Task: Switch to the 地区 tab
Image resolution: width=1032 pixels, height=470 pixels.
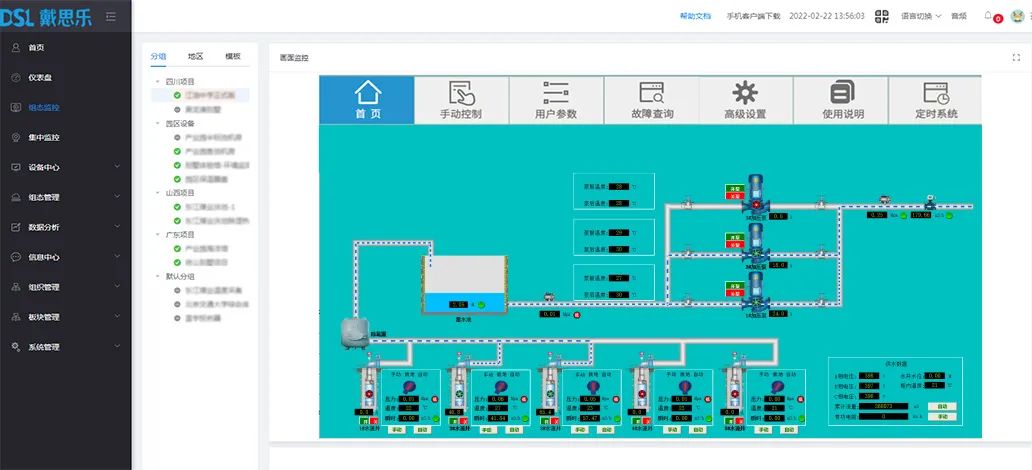Action: (196, 57)
